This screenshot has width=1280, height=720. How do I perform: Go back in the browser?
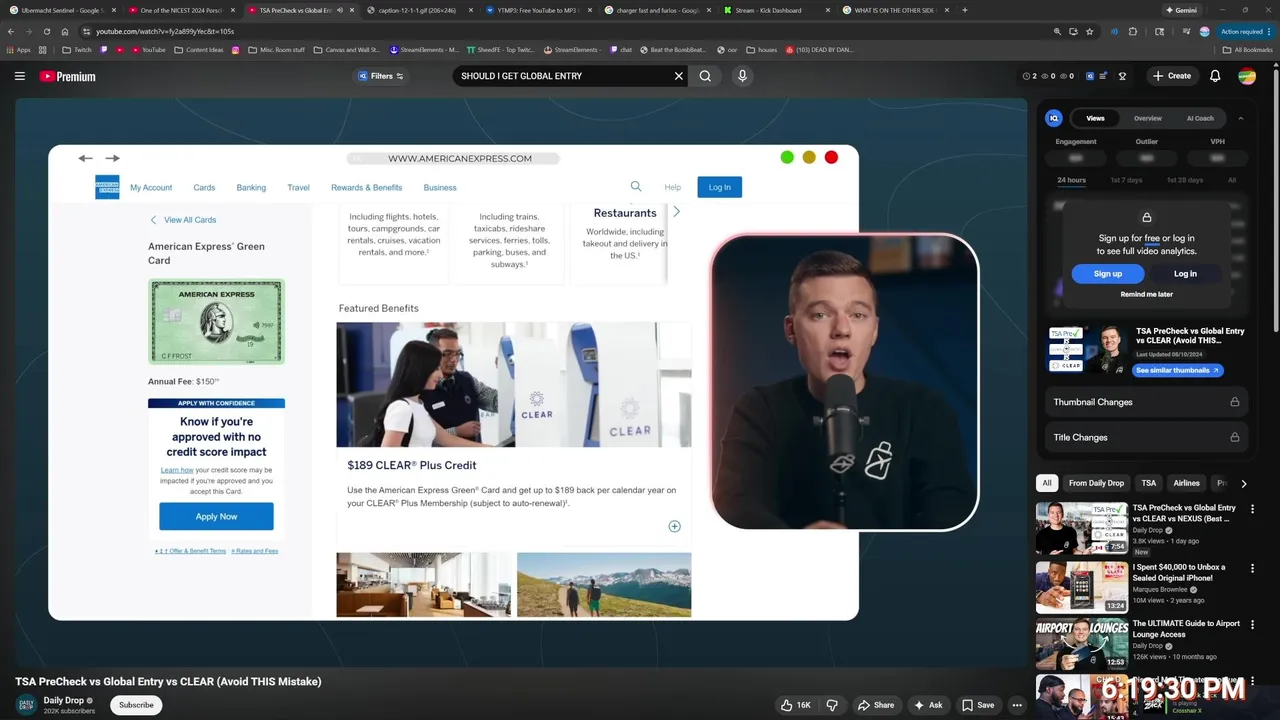(x=11, y=31)
